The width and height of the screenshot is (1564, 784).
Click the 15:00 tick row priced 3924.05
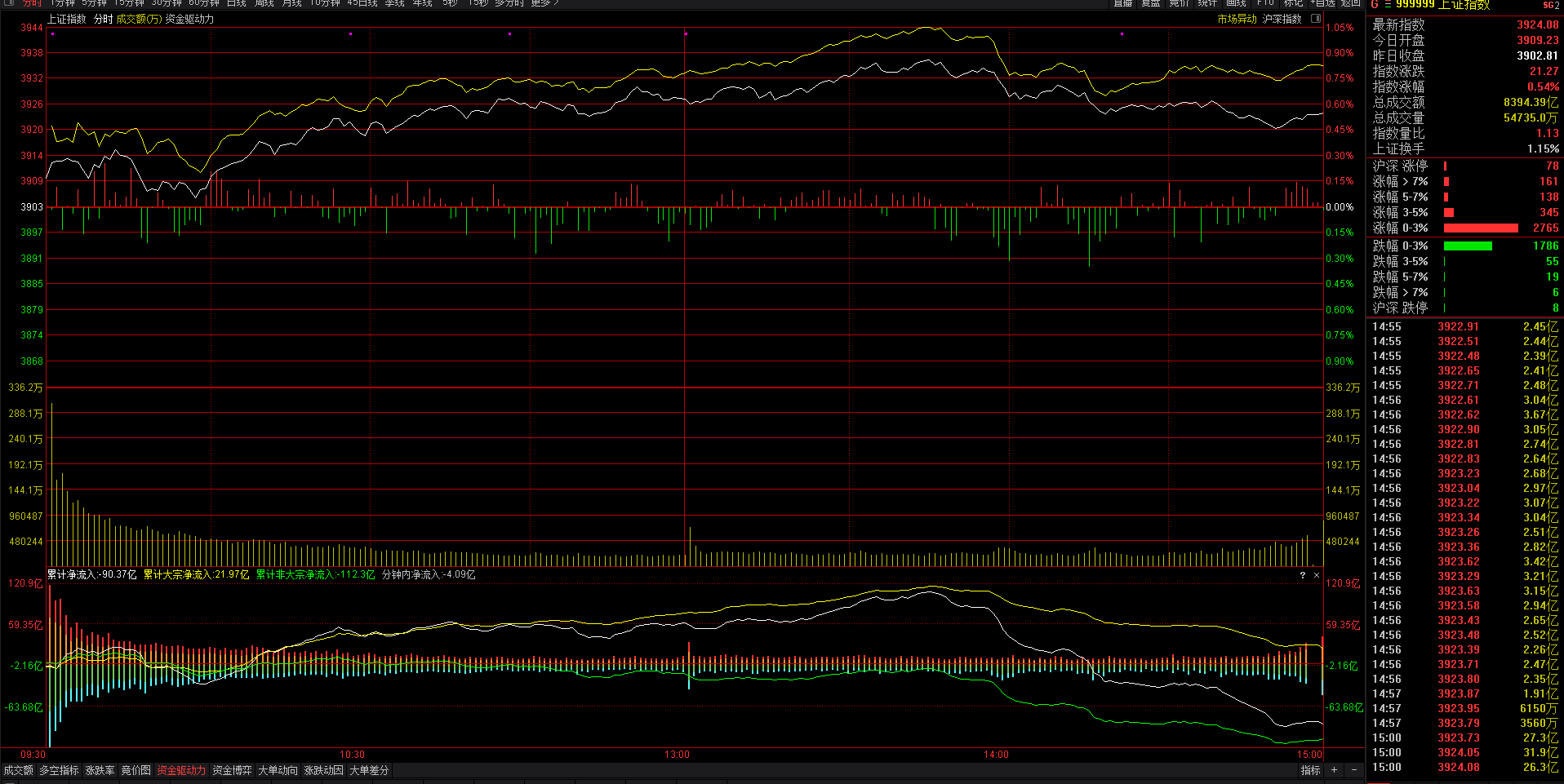pyautogui.click(x=1465, y=753)
